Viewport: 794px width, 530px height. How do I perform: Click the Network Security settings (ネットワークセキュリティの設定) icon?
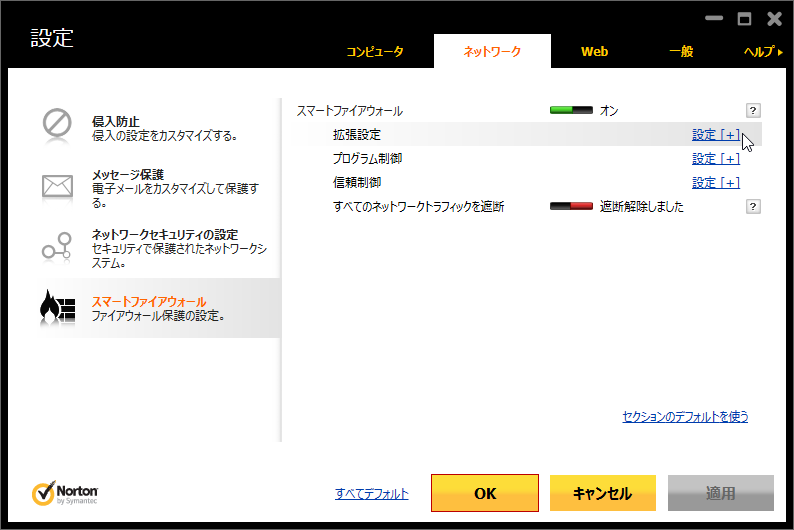tap(57, 246)
